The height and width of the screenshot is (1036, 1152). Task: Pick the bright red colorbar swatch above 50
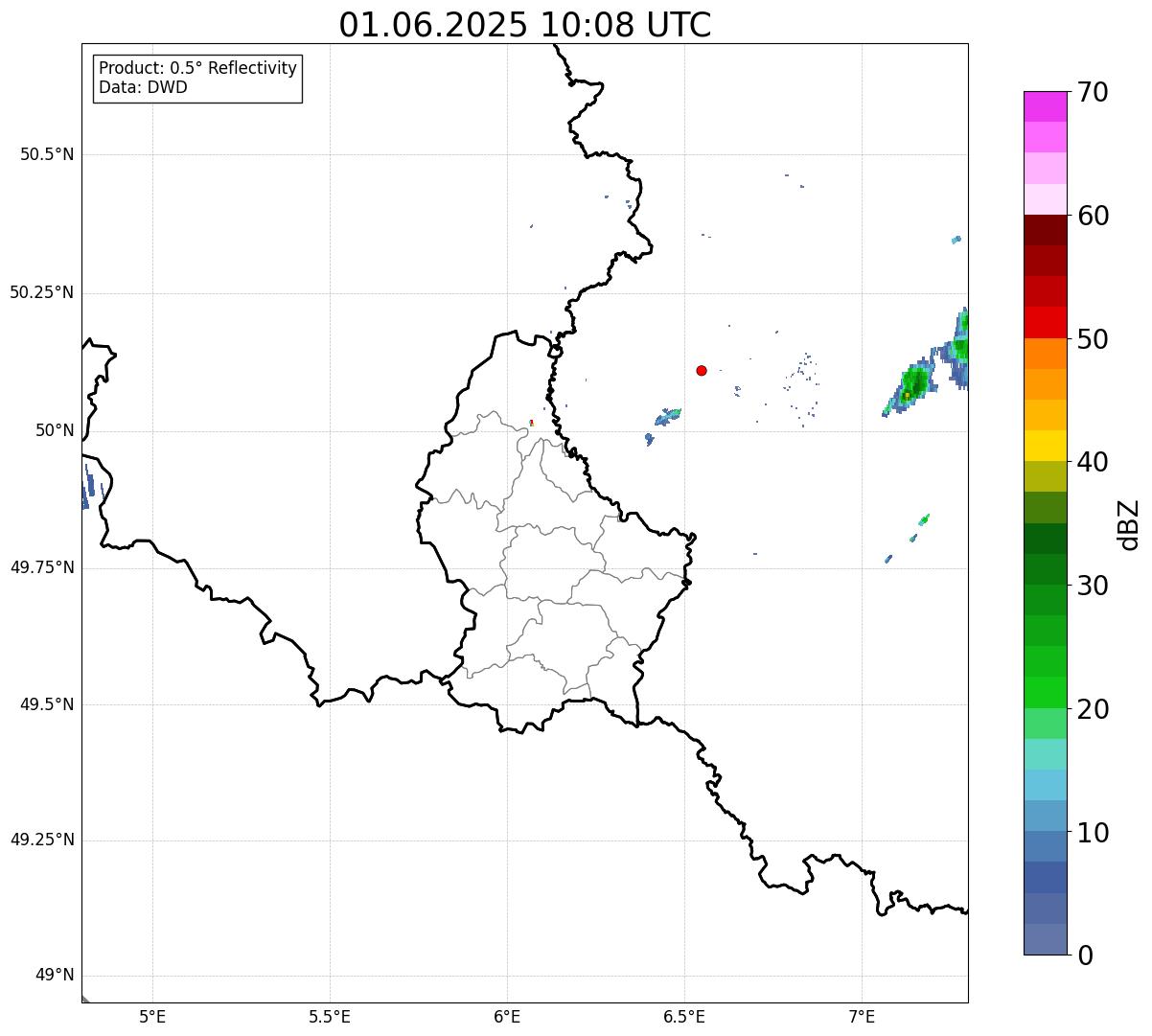(x=1045, y=322)
